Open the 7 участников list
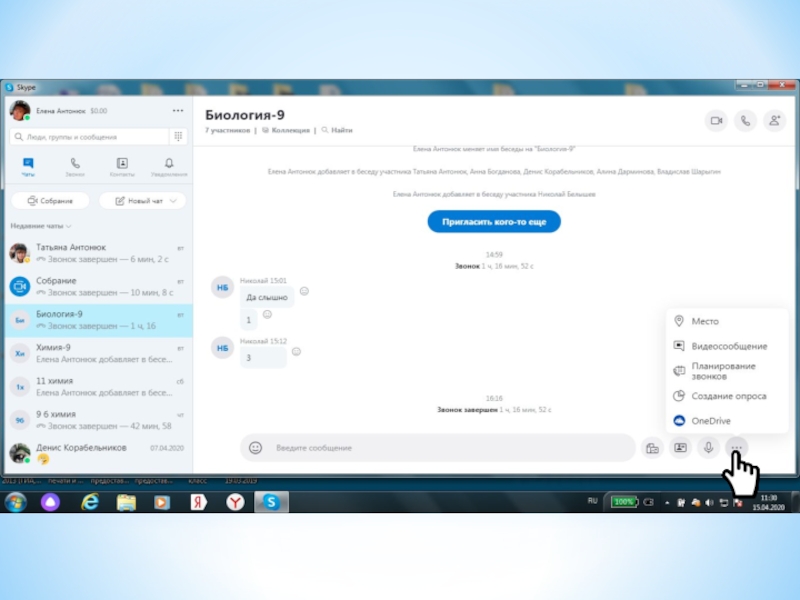 tap(228, 130)
